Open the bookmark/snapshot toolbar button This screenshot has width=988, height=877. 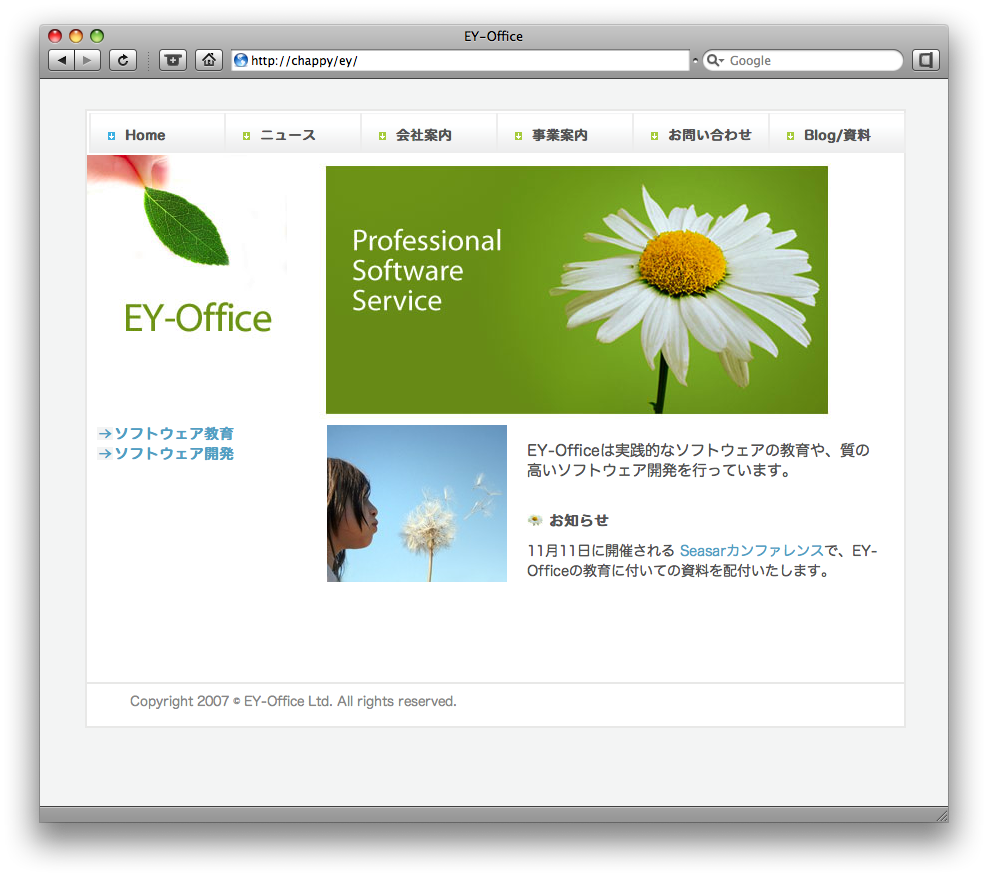tap(173, 60)
